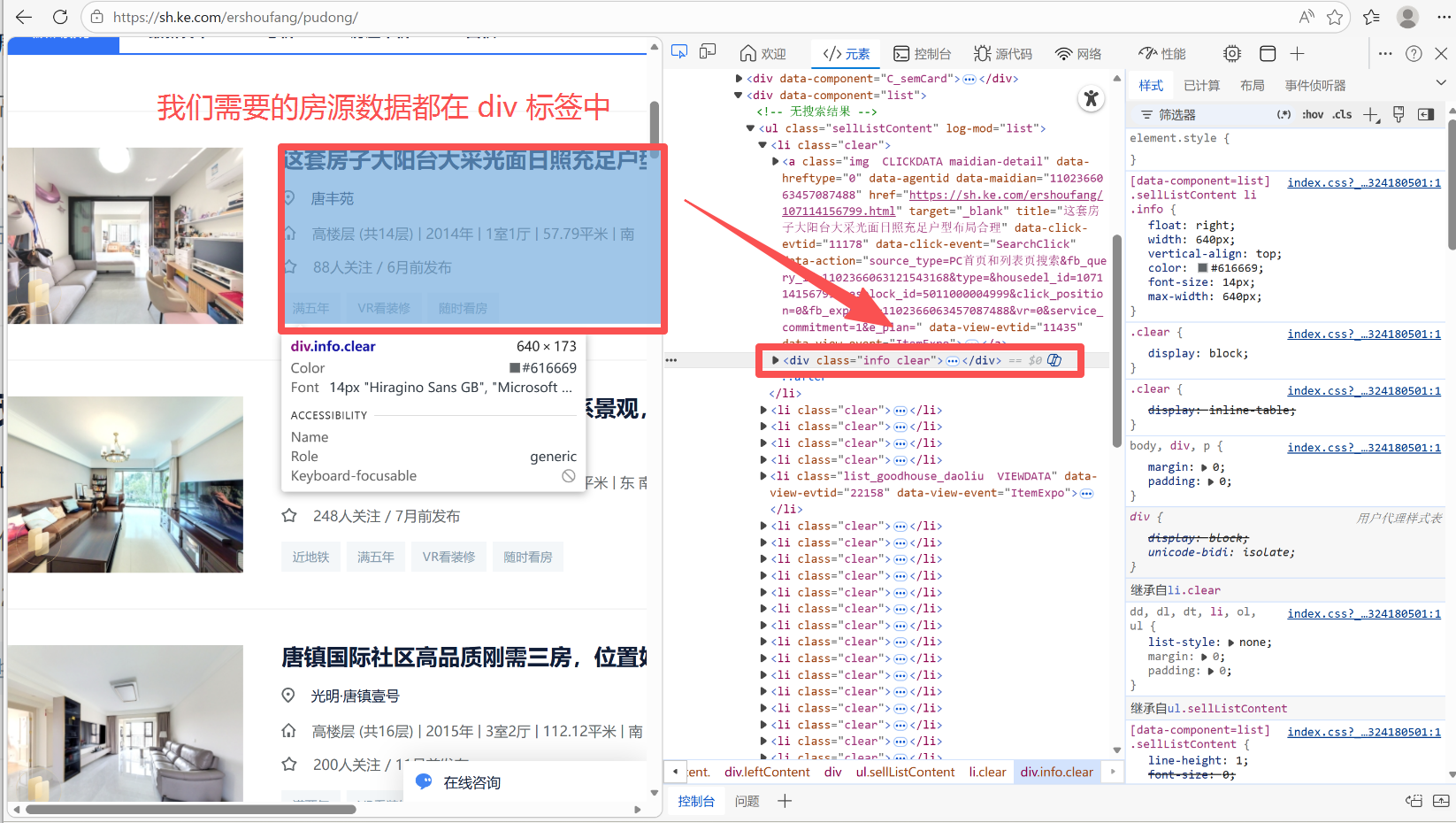Image resolution: width=1456 pixels, height=823 pixels.
Task: Open the paintbrush rendering emulation icon
Action: coord(1399,114)
